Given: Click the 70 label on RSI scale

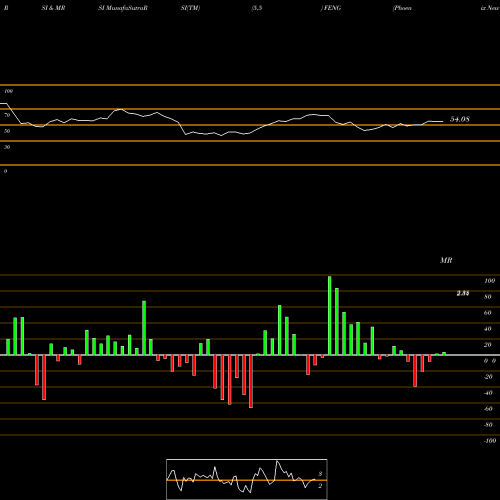Looking at the screenshot, I should [7, 115].
